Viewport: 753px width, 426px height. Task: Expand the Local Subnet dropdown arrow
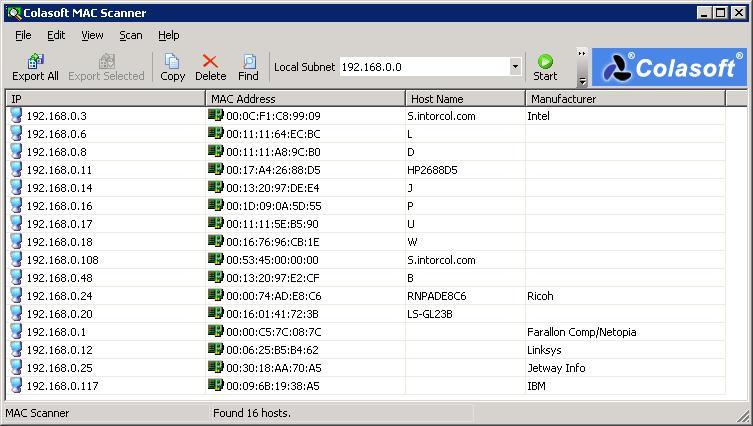[x=515, y=67]
